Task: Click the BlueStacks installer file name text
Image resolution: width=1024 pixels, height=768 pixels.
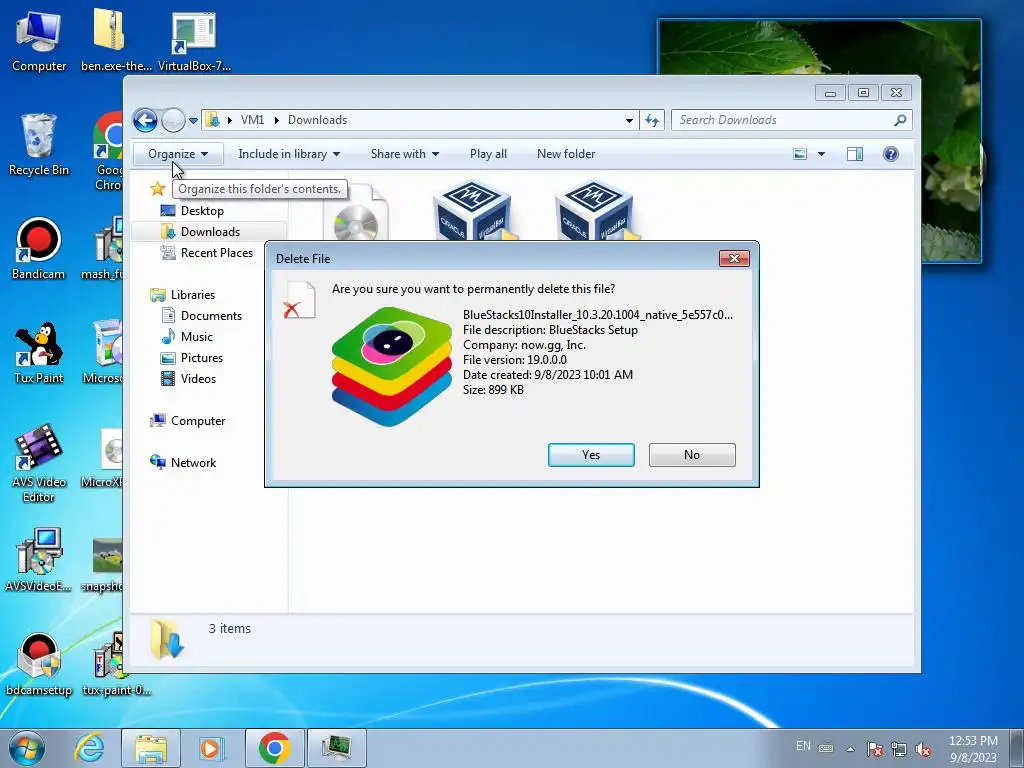Action: click(598, 315)
